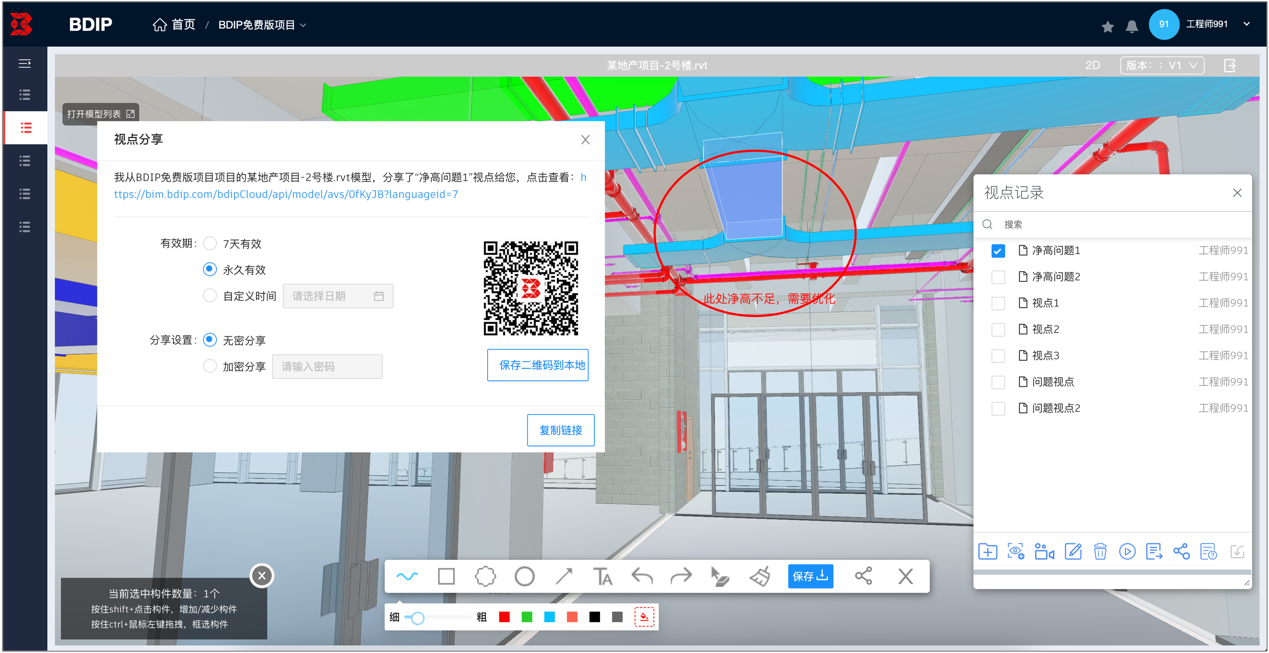This screenshot has height=653, width=1269.
Task: Close the 视点记录 panel
Action: tap(1237, 193)
